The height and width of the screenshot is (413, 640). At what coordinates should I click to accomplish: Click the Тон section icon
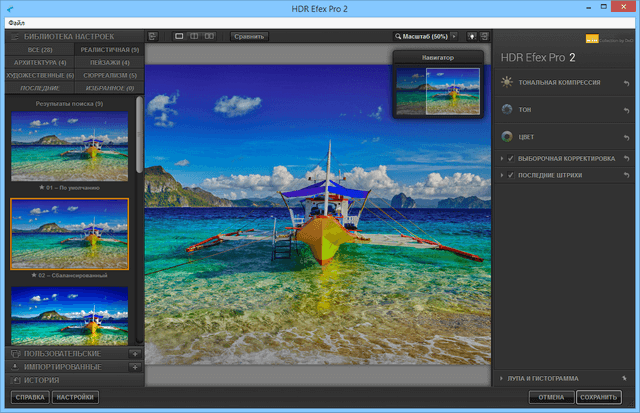point(508,110)
